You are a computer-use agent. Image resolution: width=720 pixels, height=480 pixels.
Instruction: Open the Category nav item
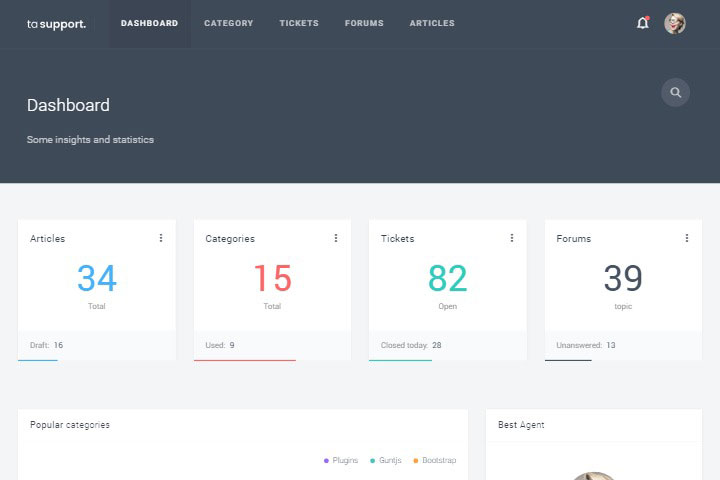click(x=228, y=23)
